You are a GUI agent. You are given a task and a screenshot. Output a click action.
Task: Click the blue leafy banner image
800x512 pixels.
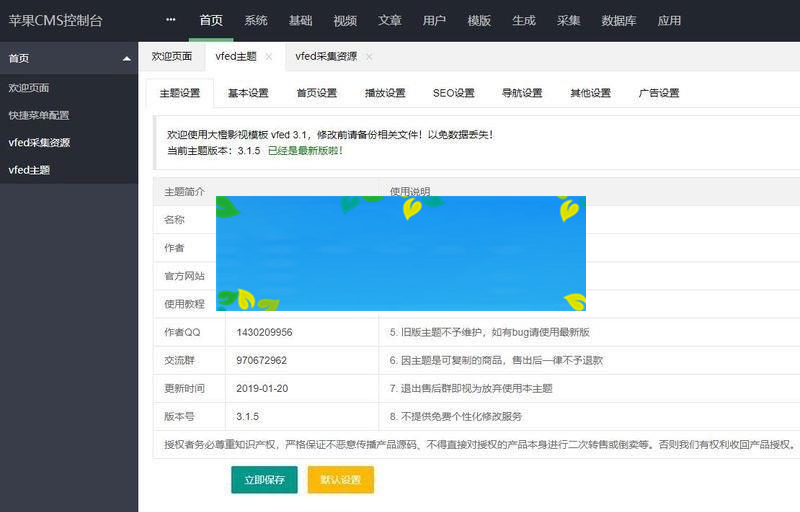[x=400, y=253]
